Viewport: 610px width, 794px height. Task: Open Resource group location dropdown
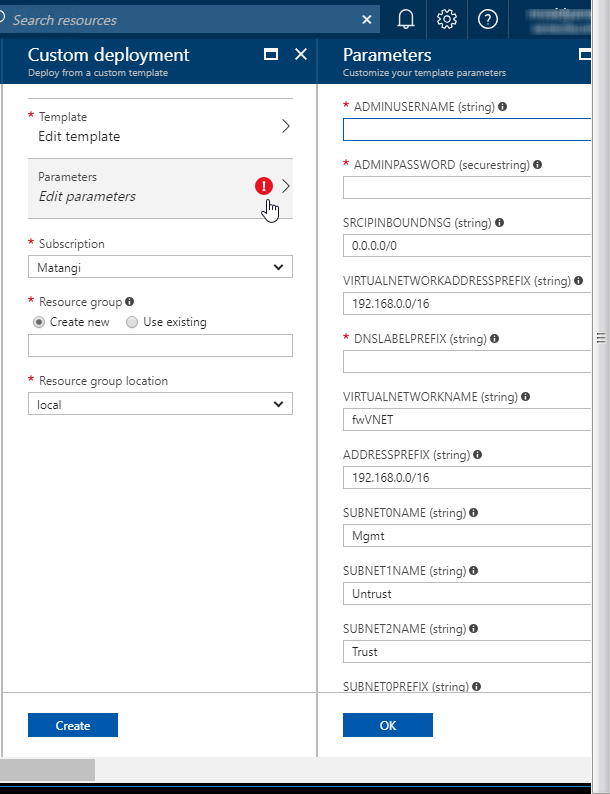(x=160, y=404)
